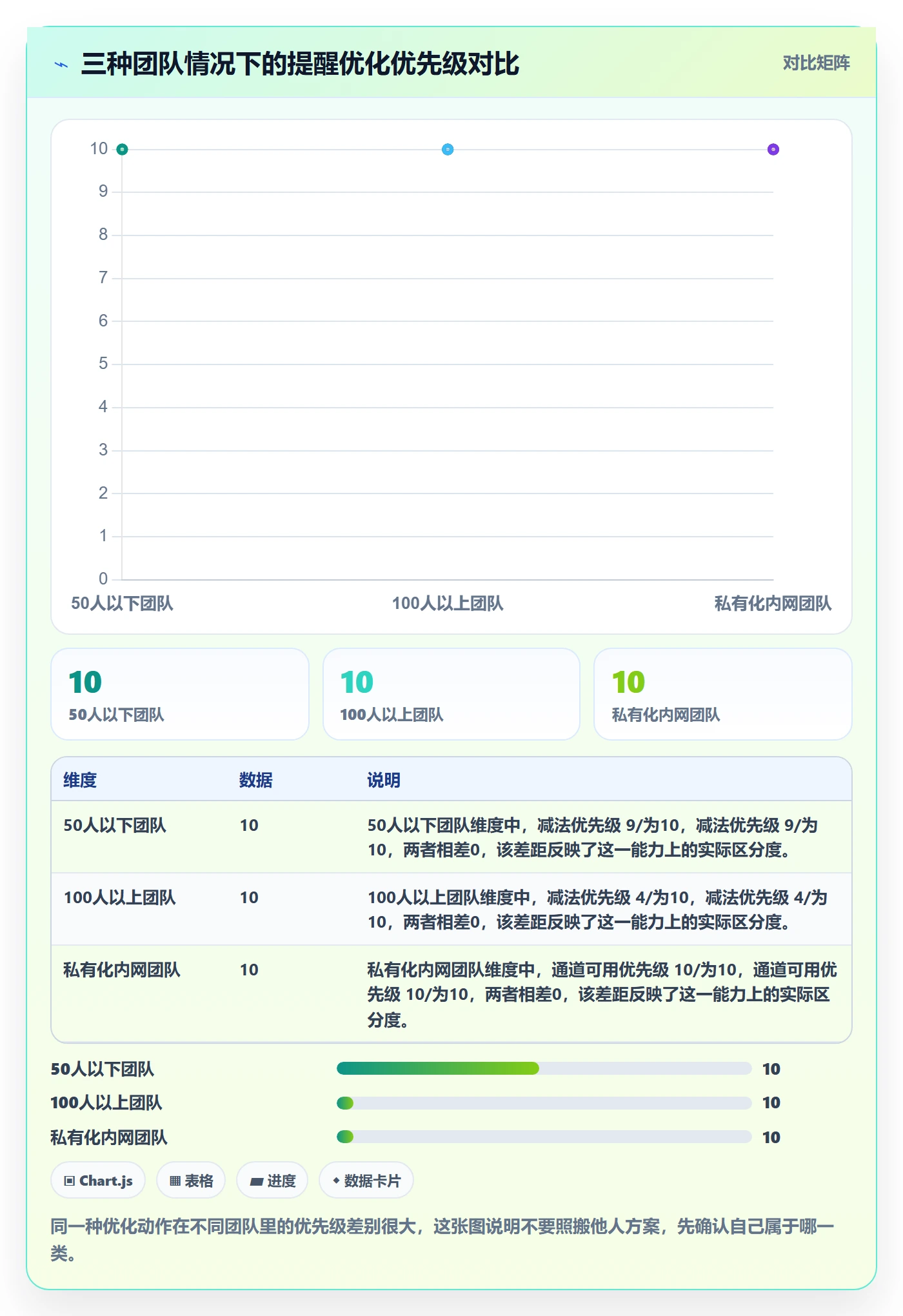This screenshot has height=1316, width=903.
Task: Click the description starting 私有化内网团队维度中
Action: [x=602, y=994]
